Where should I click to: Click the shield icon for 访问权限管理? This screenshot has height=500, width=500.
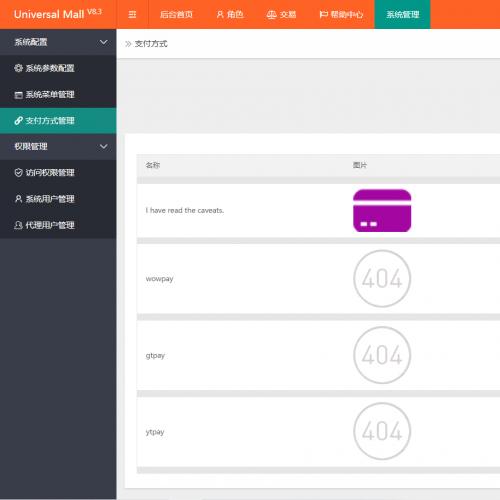click(18, 173)
